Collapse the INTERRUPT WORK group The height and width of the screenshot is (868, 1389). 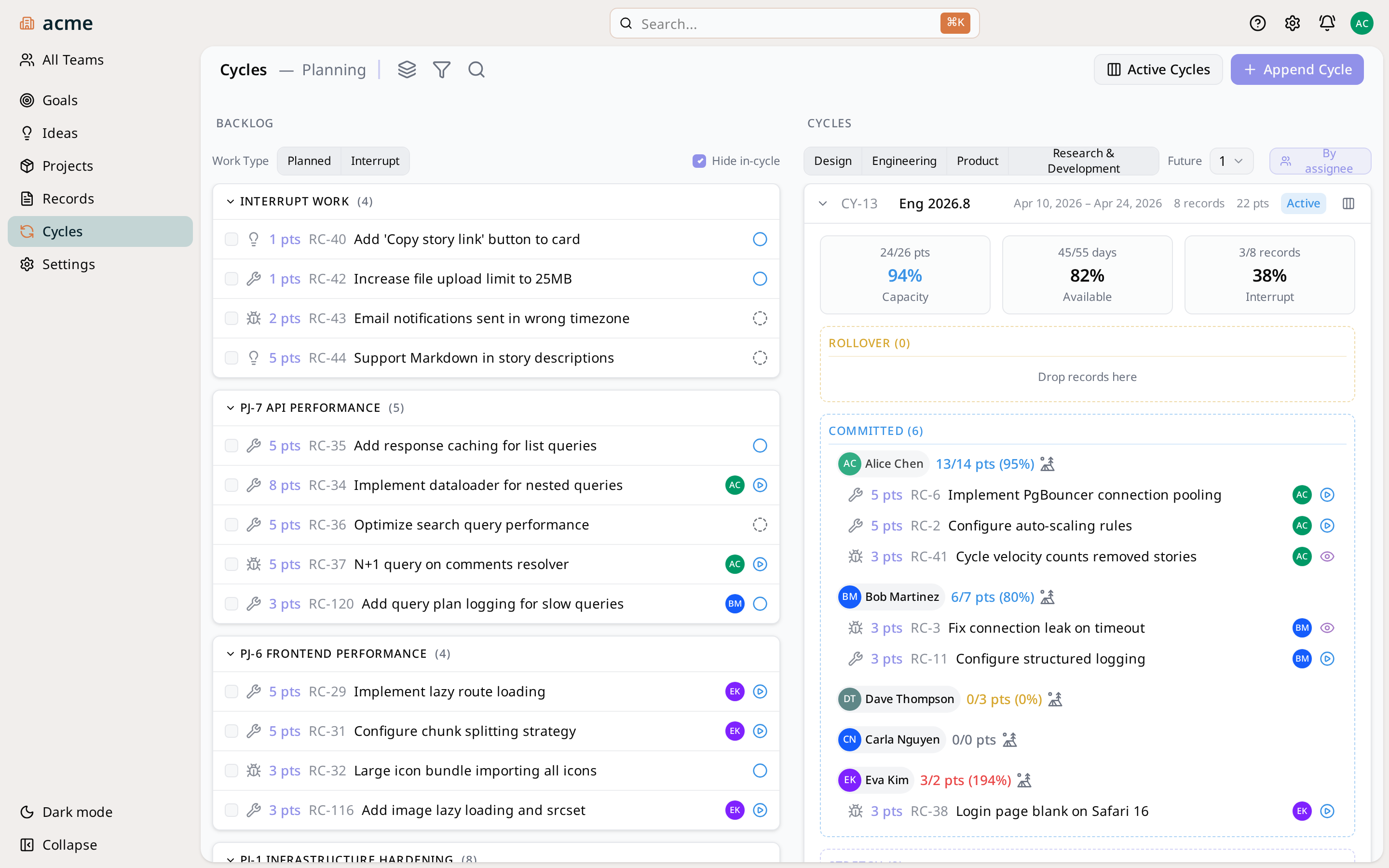(x=230, y=202)
